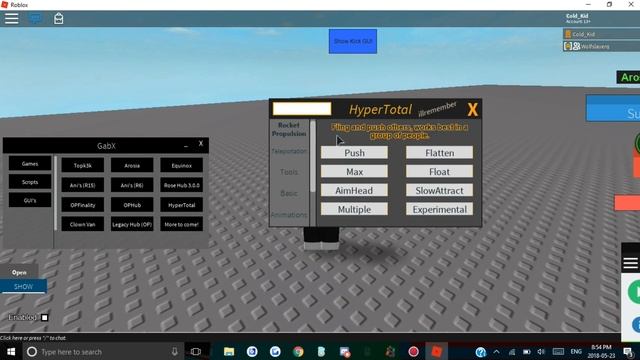Launch Ani's (R6) script
The height and width of the screenshot is (360, 640).
tap(132, 185)
